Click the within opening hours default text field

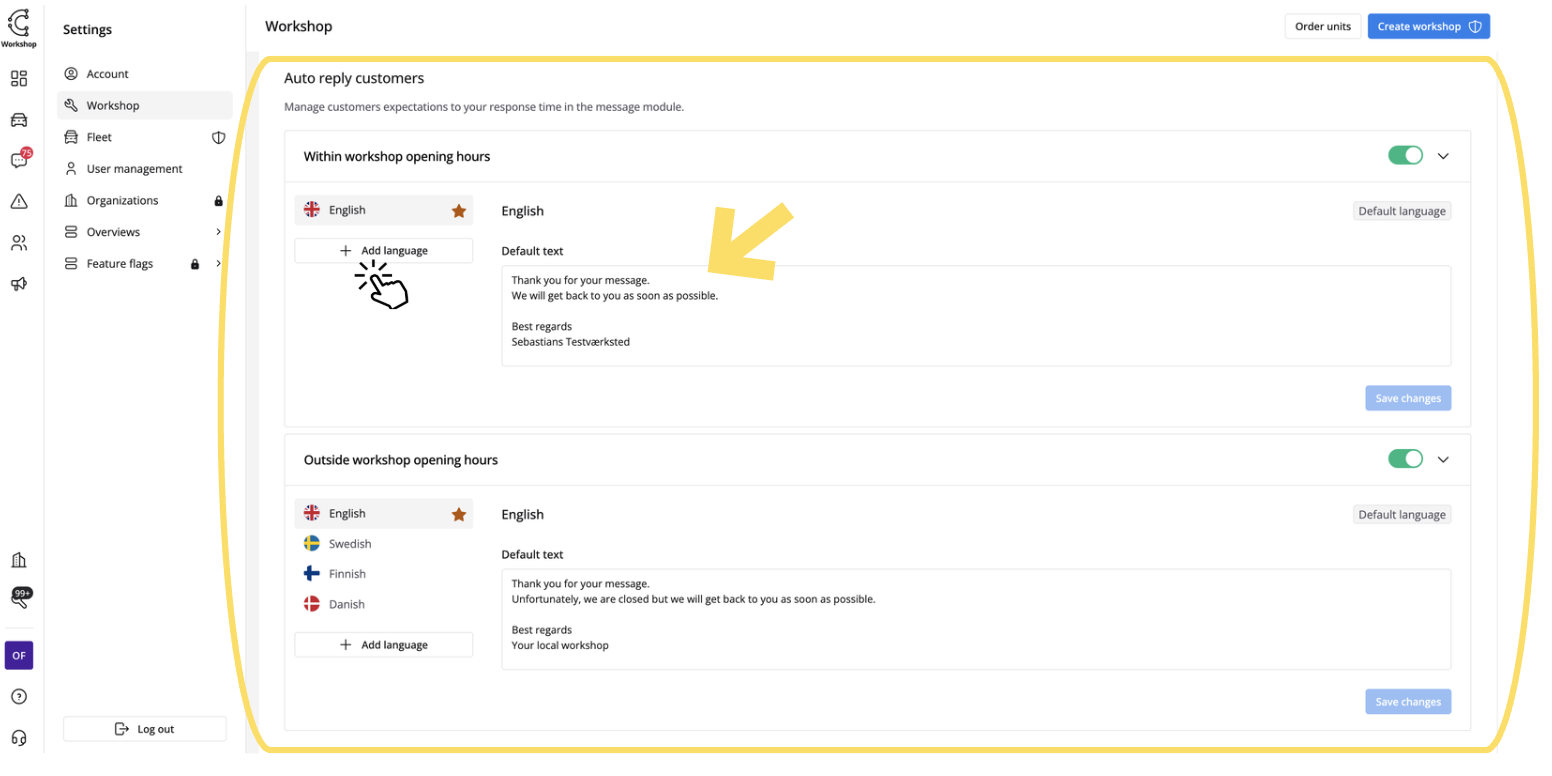pos(975,316)
